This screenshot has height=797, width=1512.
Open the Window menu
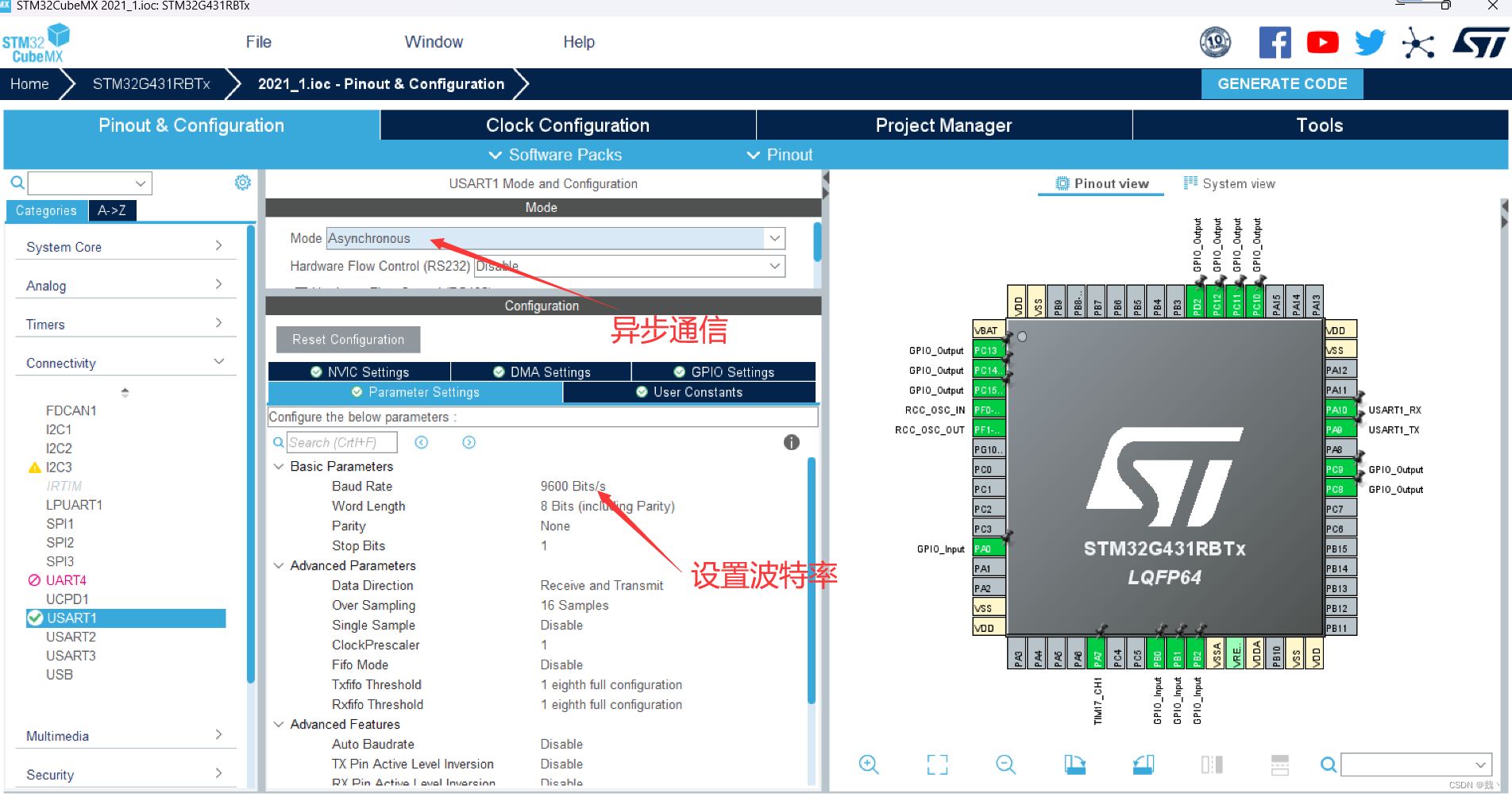click(434, 42)
